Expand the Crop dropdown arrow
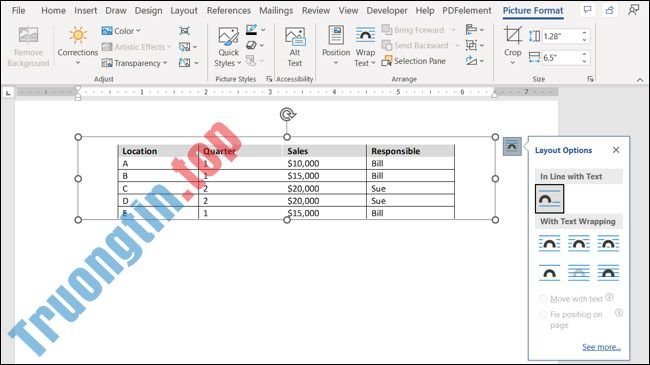This screenshot has width=650, height=365. (x=513, y=63)
